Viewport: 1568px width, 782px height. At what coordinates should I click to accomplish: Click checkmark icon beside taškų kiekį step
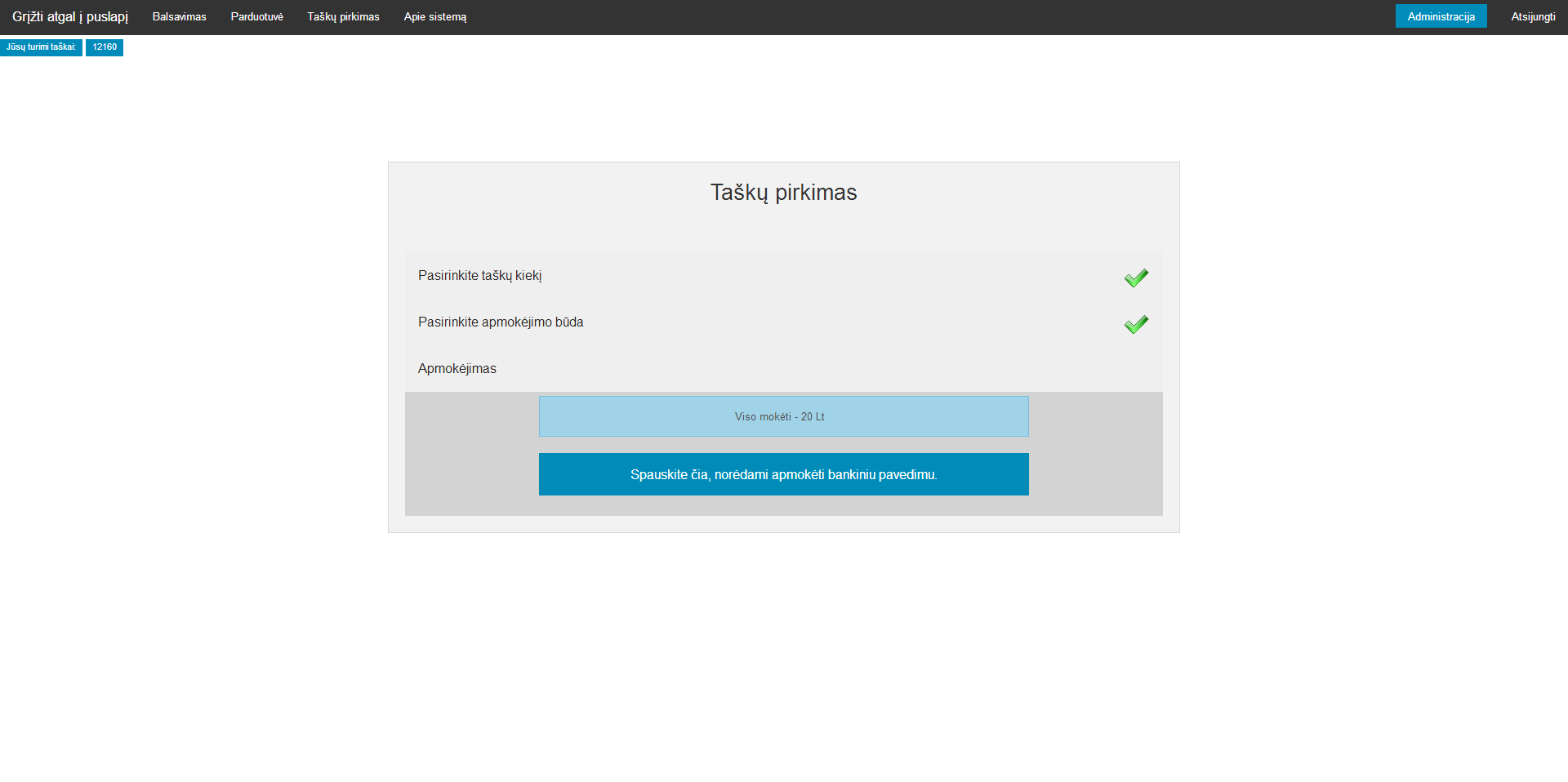pos(1136,278)
